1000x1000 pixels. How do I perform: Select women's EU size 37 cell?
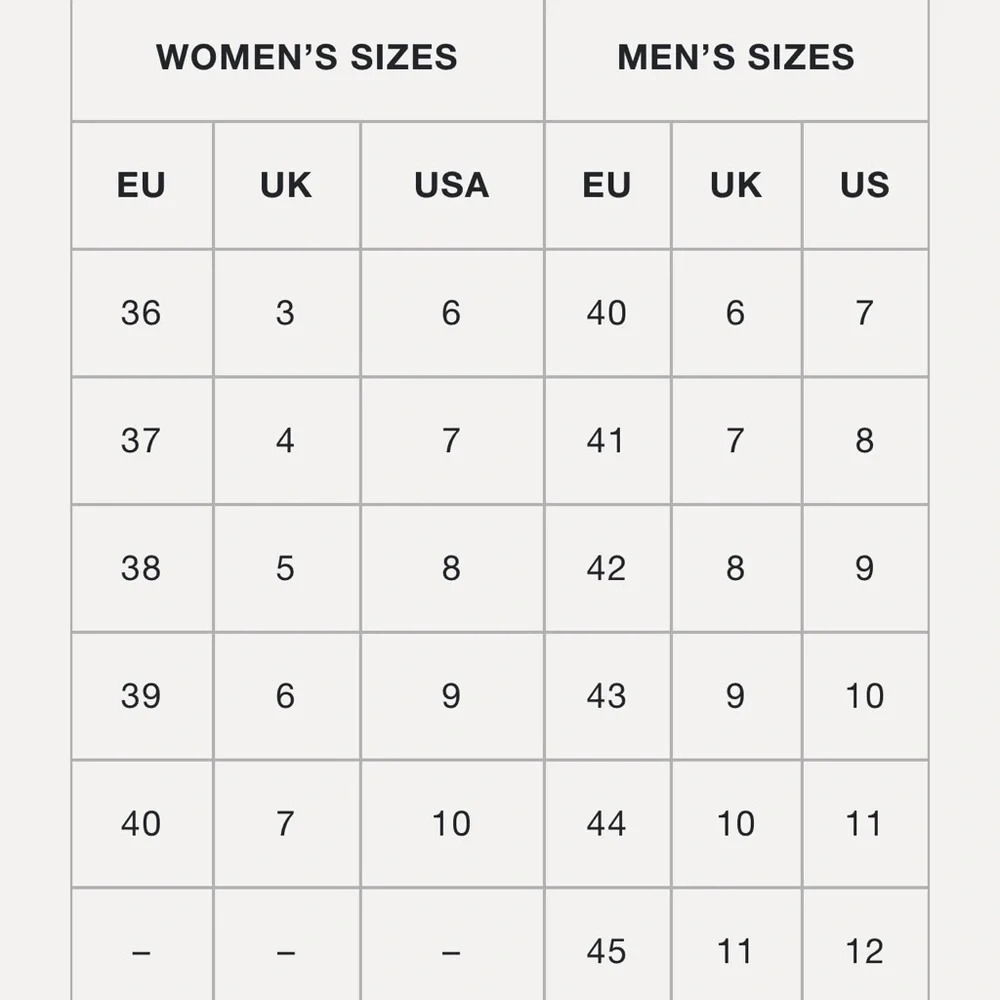[x=141, y=441]
